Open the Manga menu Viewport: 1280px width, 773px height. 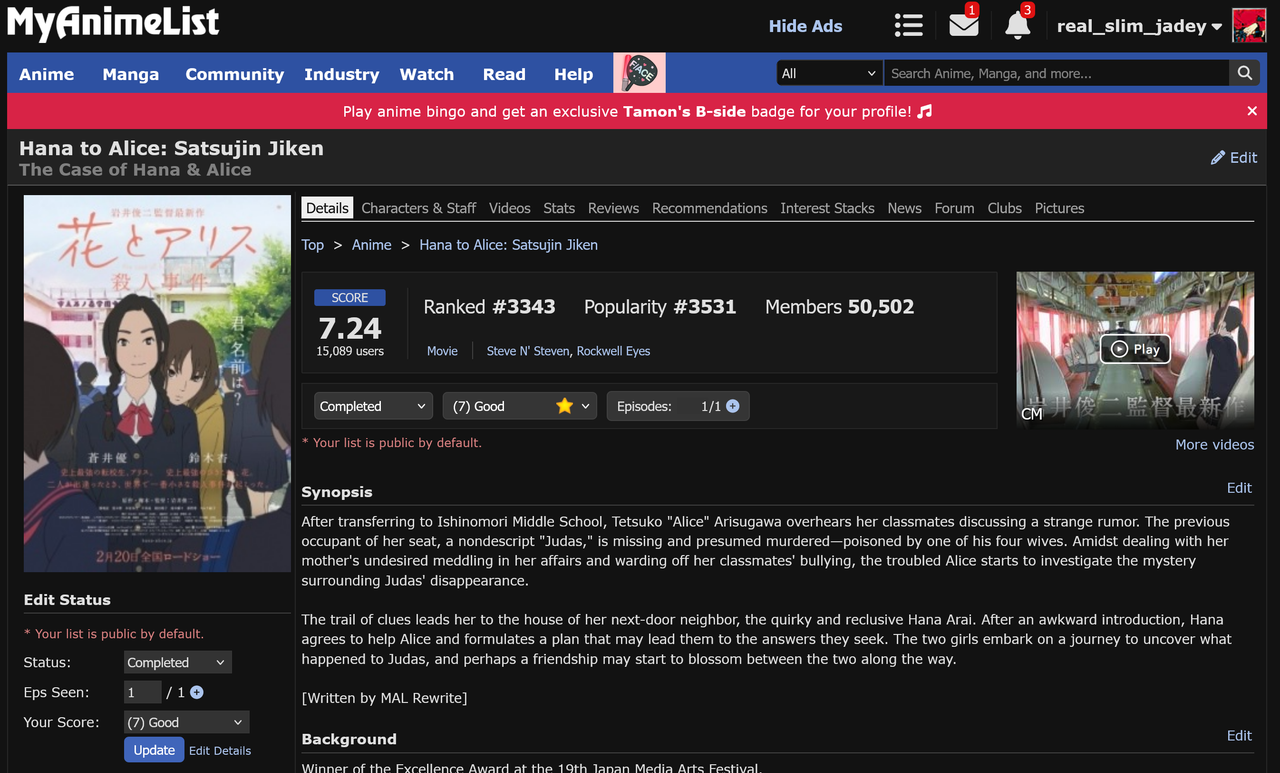point(131,74)
